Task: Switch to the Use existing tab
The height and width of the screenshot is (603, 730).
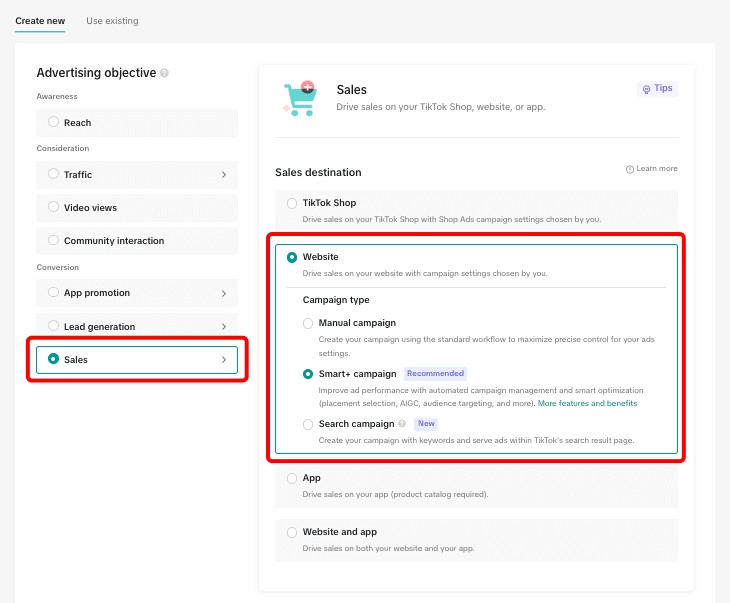Action: 112,21
